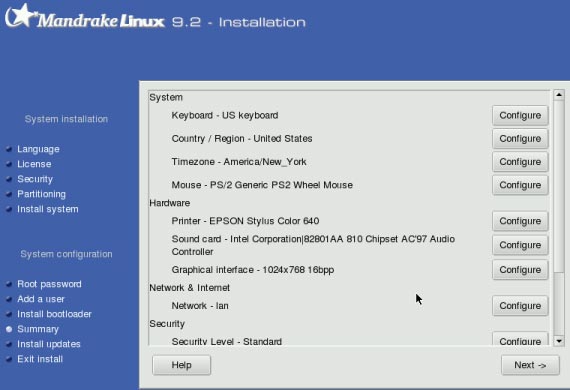The image size is (570, 390).
Task: Click the bullet icon beside Root password
Action: 9,284
